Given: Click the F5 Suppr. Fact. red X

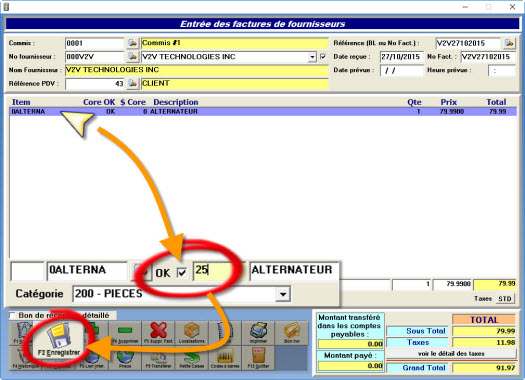Looking at the screenshot, I should click(158, 333).
